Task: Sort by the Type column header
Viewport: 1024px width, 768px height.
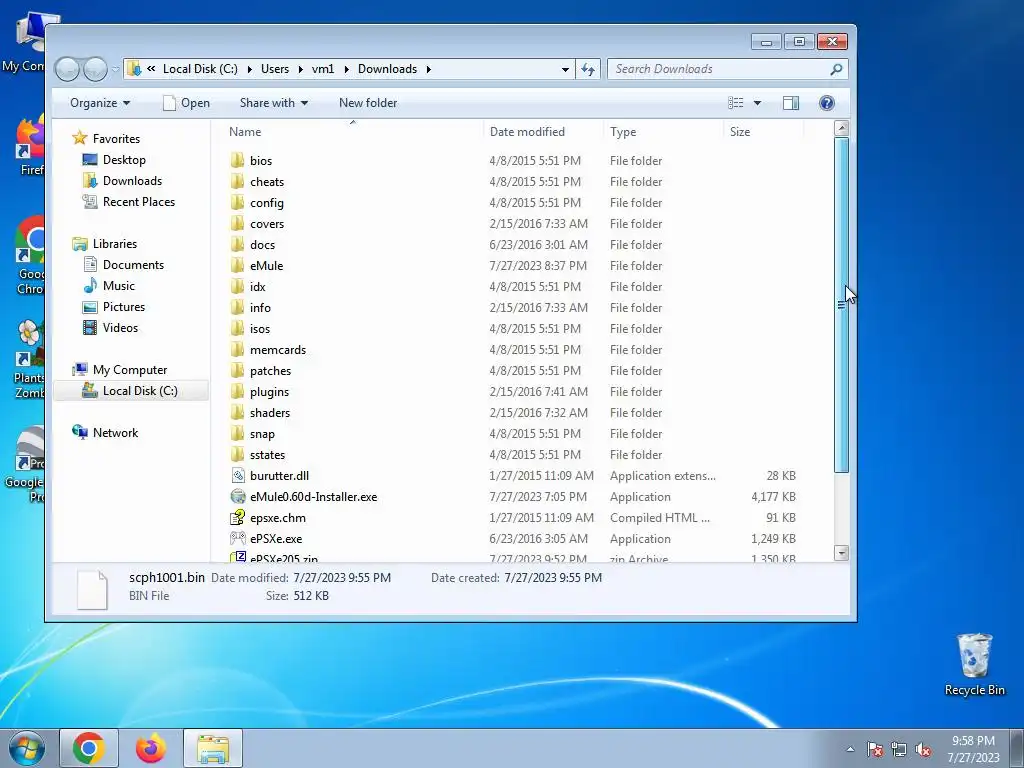Action: [x=664, y=132]
